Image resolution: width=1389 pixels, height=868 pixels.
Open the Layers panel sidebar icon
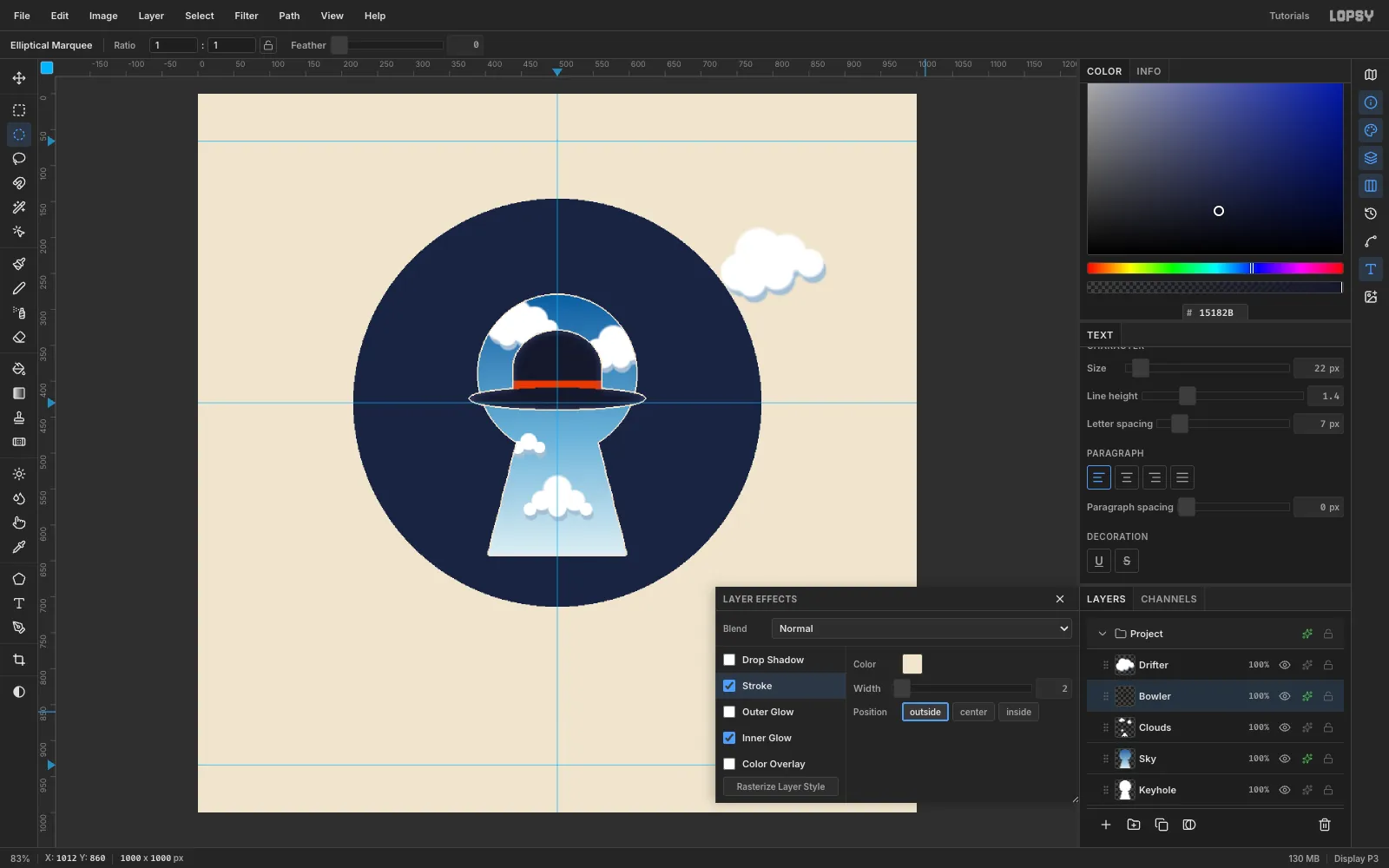tap(1371, 158)
